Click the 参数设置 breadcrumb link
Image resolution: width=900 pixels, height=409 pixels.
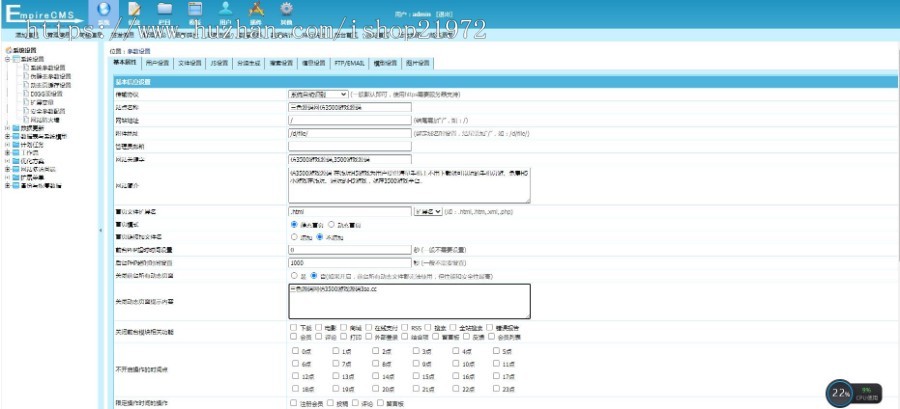138,51
